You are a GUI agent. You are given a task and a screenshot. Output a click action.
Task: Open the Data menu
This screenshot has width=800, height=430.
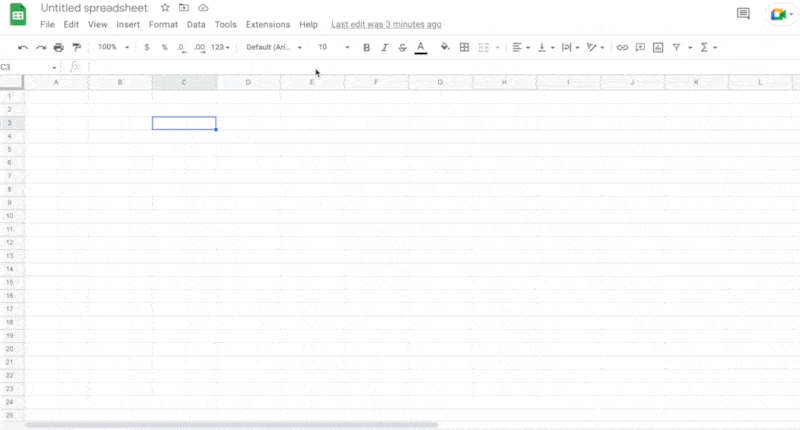click(196, 24)
